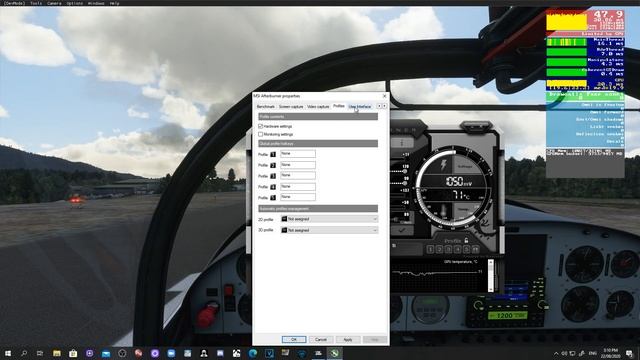
Task: Open the User Interface tab
Action: point(360,107)
